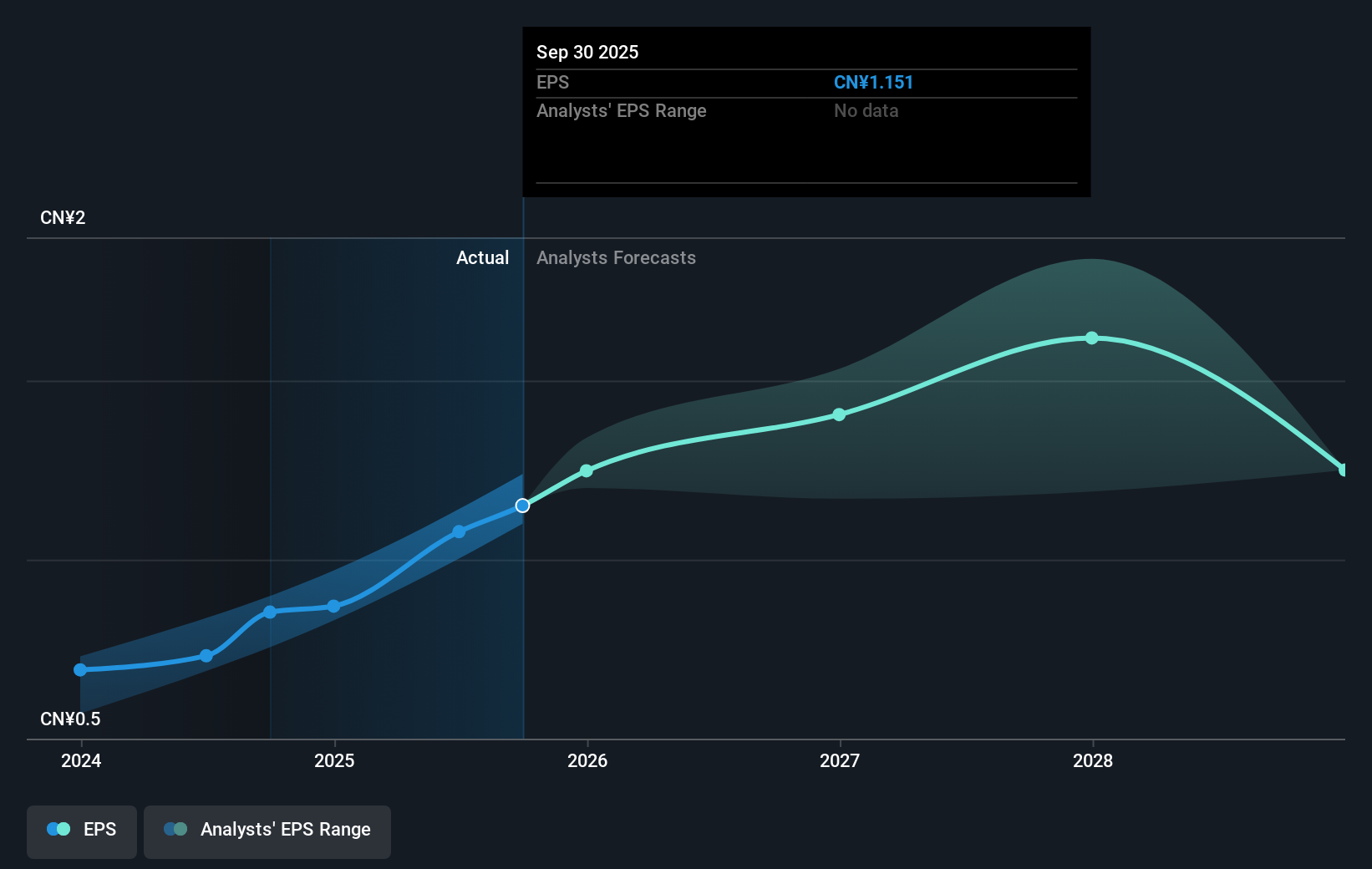Screen dimensions: 1372x869
Task: Click the EPS forecast point at 2026
Action: click(x=587, y=471)
